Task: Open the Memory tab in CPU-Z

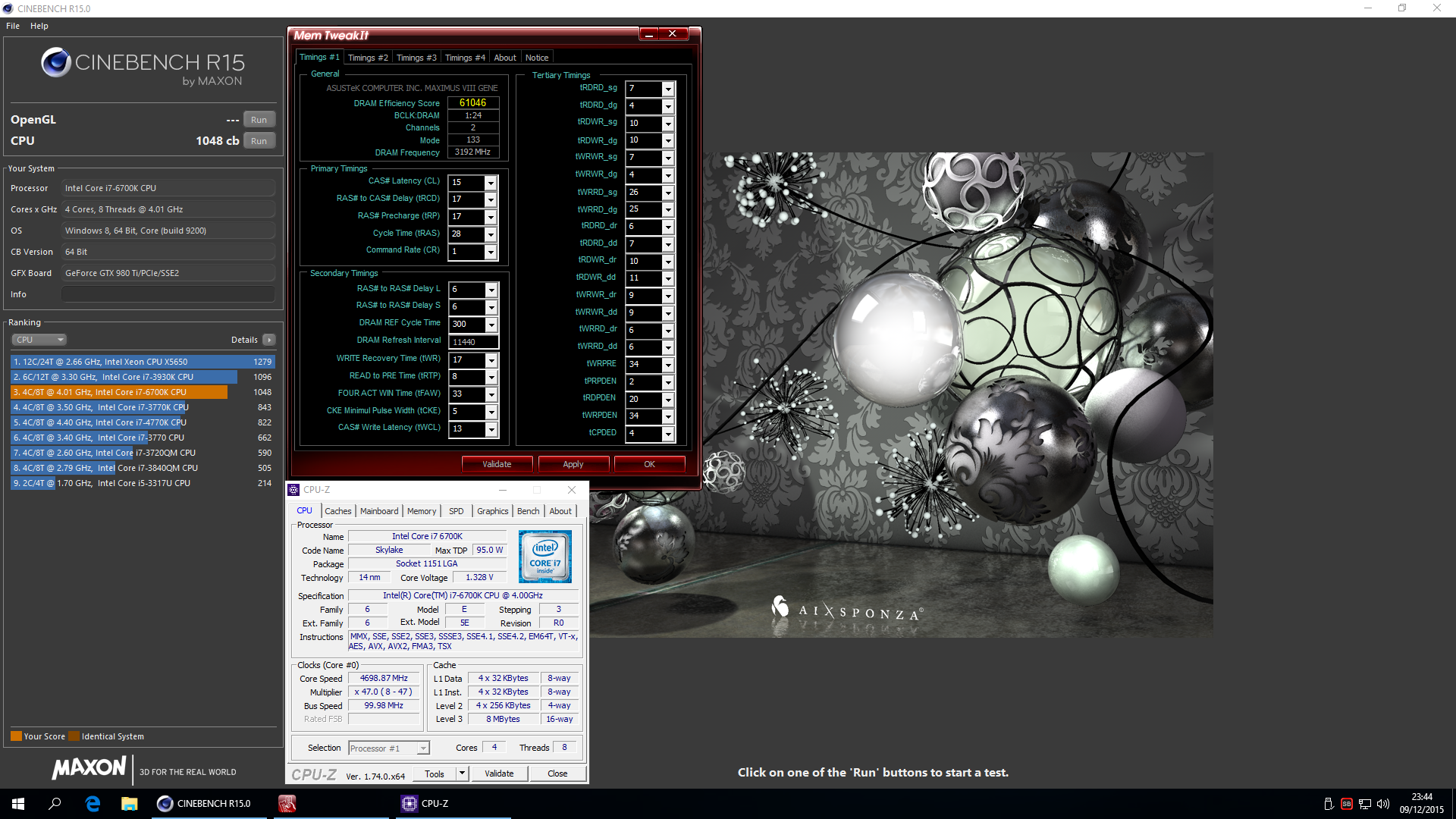Action: coord(422,511)
